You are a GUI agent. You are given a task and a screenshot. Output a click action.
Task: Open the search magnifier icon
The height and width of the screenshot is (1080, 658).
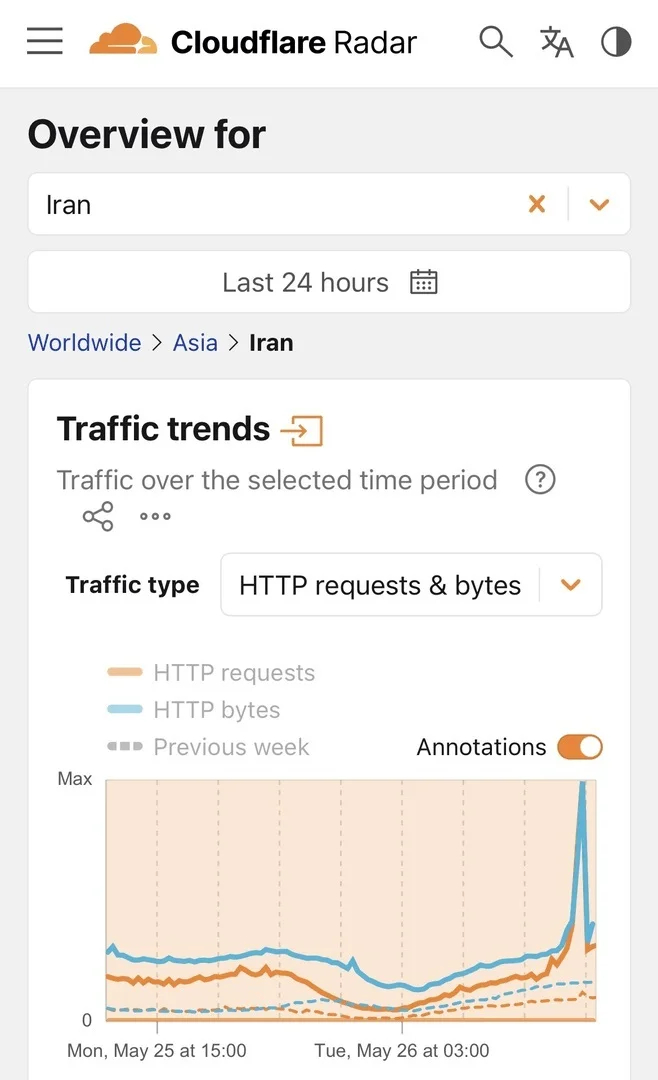coord(496,42)
